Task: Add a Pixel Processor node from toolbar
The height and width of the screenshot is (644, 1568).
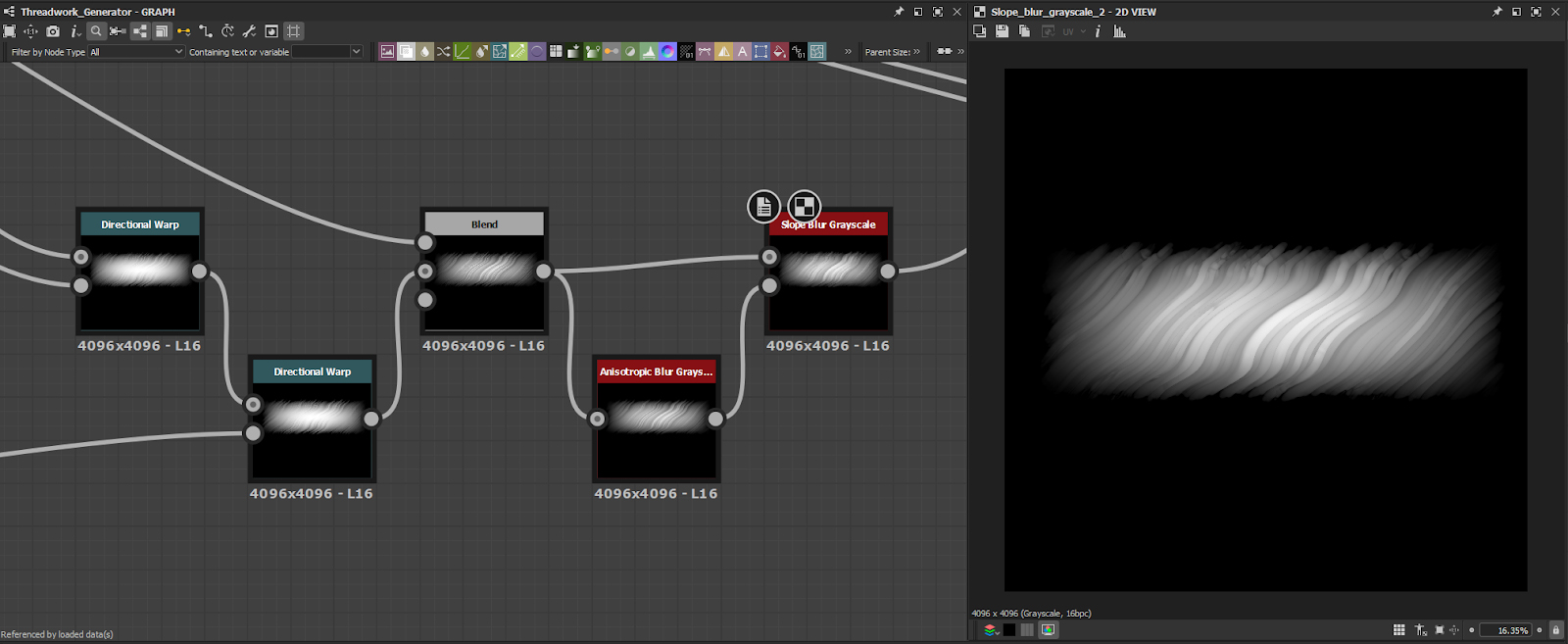Action: (686, 51)
